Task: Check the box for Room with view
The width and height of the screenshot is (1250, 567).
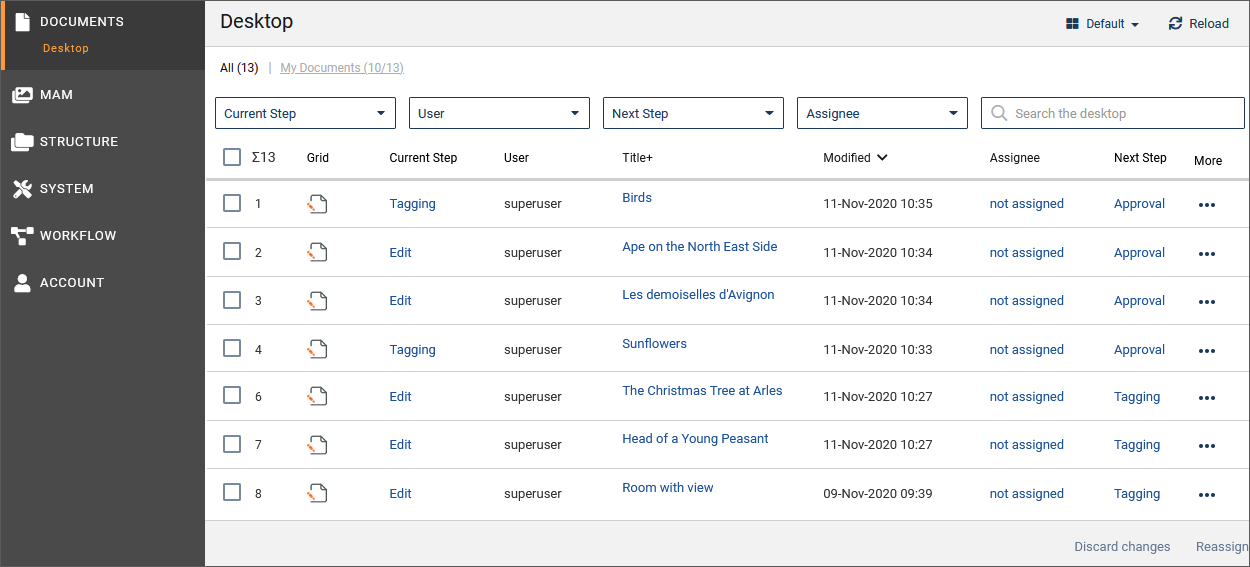Action: click(232, 492)
